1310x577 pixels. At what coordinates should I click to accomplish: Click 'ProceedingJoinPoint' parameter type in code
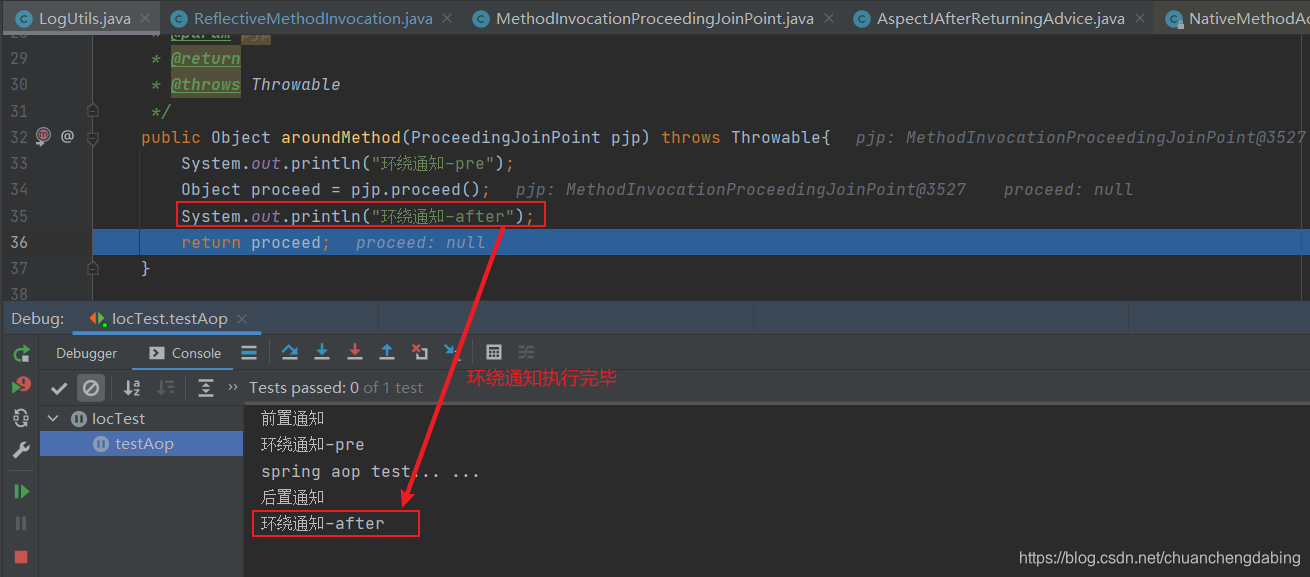pyautogui.click(x=506, y=137)
